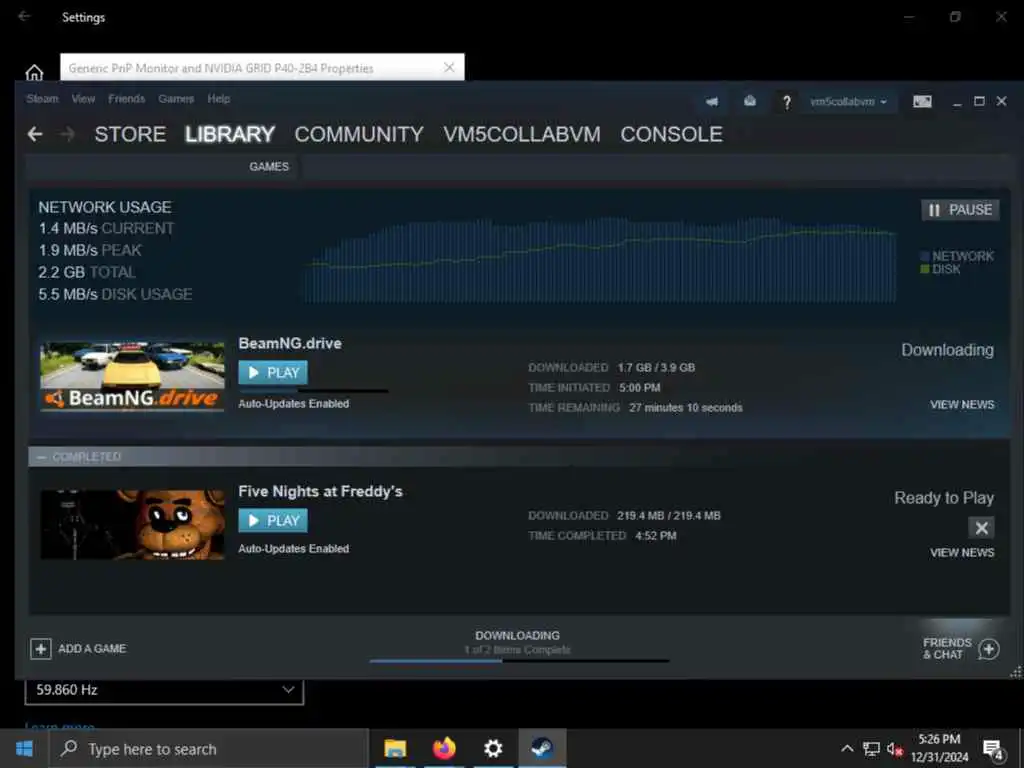
Task: Click the '27 minutes 10 seconds' time remaining
Action: [686, 408]
